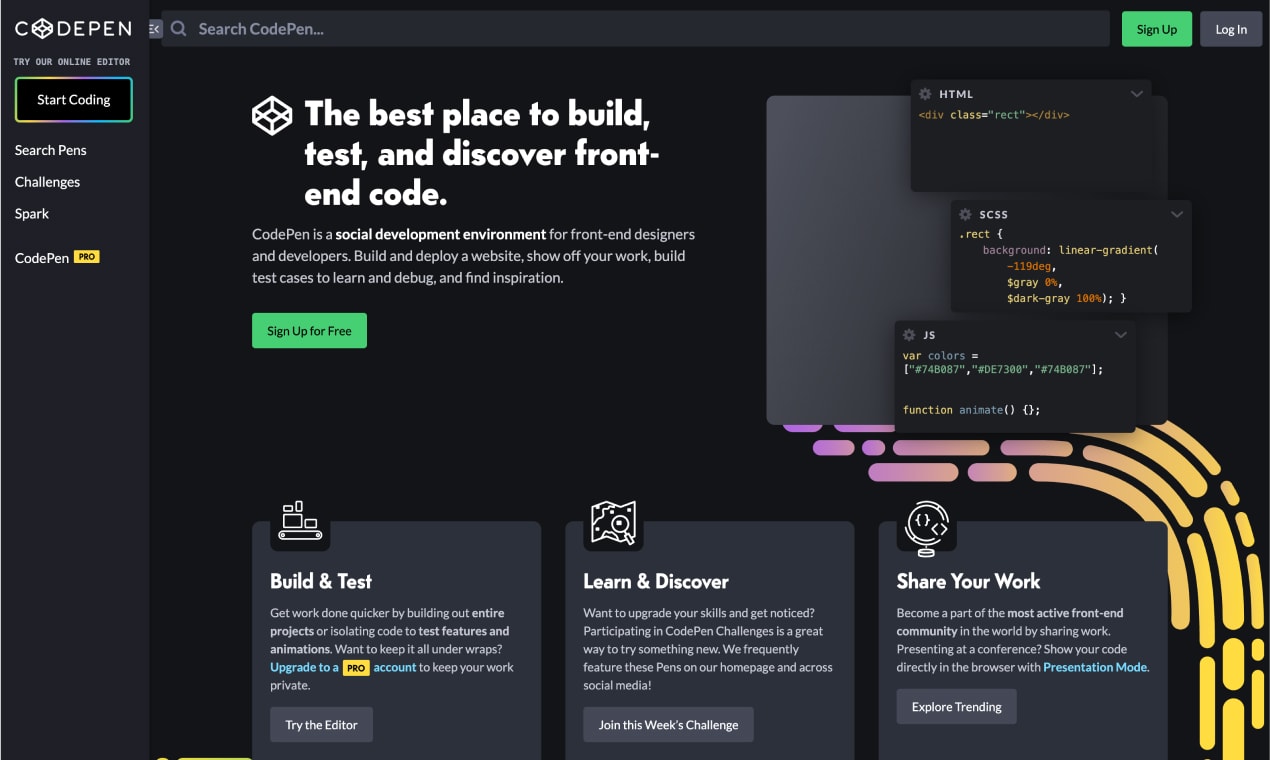Click Sign Up for Free button

coord(309,331)
